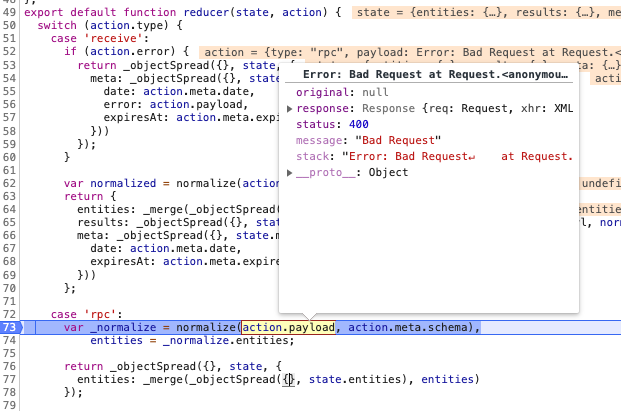Click 'state.entities' on line 77
Viewport: 621px width, 411px height.
click(355, 379)
